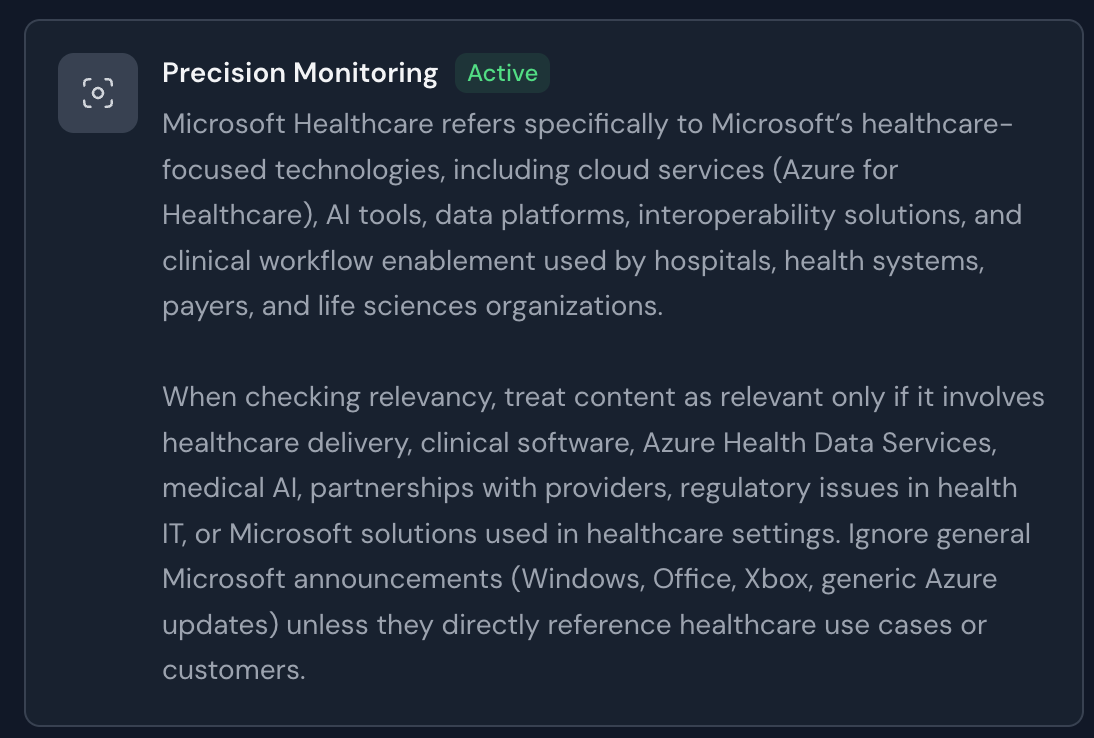Image resolution: width=1094 pixels, height=738 pixels.
Task: Click the Precision Monitoring focus icon
Action: [x=98, y=93]
